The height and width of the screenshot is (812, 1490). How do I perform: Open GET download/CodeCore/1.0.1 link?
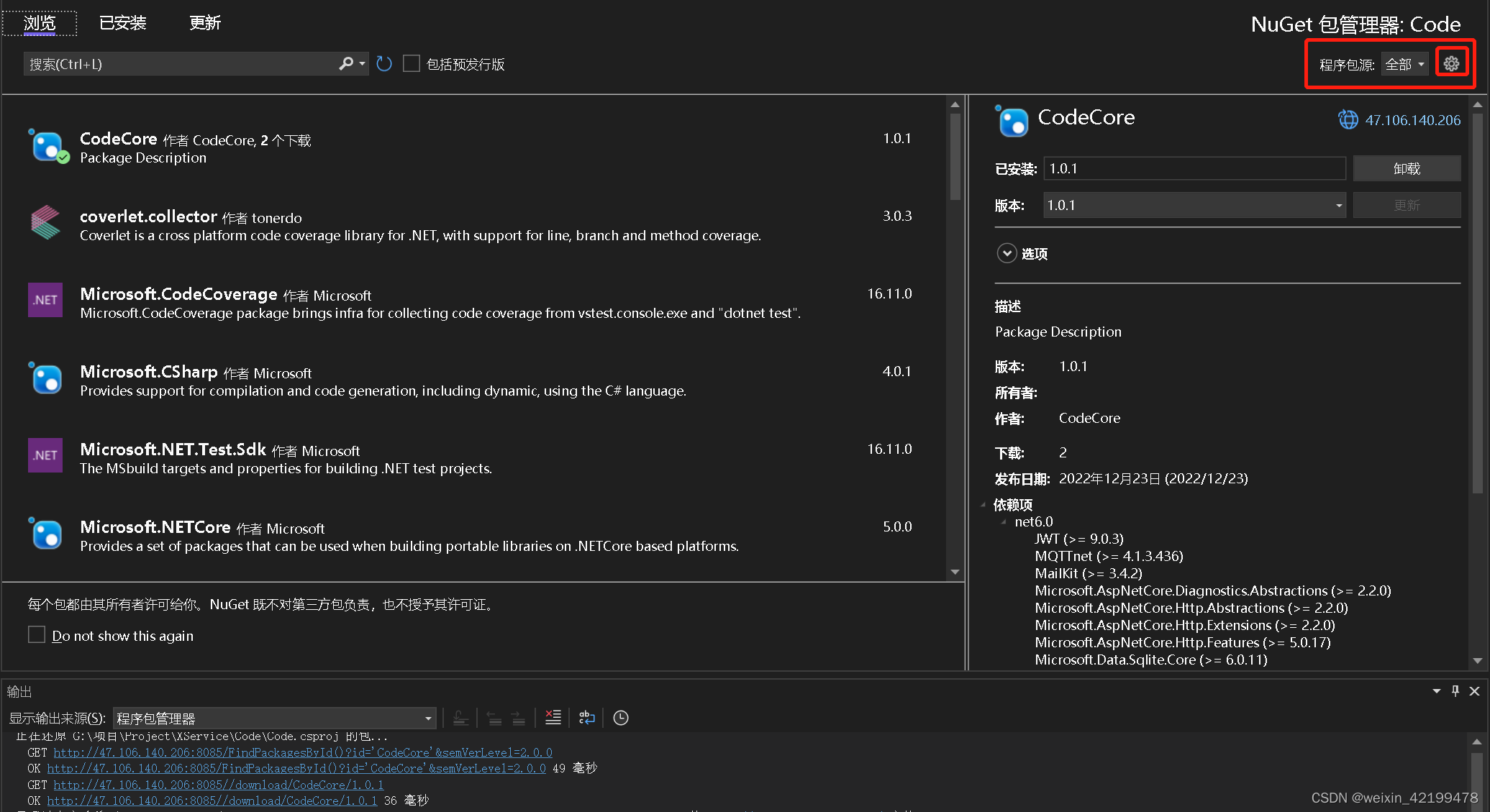[x=219, y=785]
